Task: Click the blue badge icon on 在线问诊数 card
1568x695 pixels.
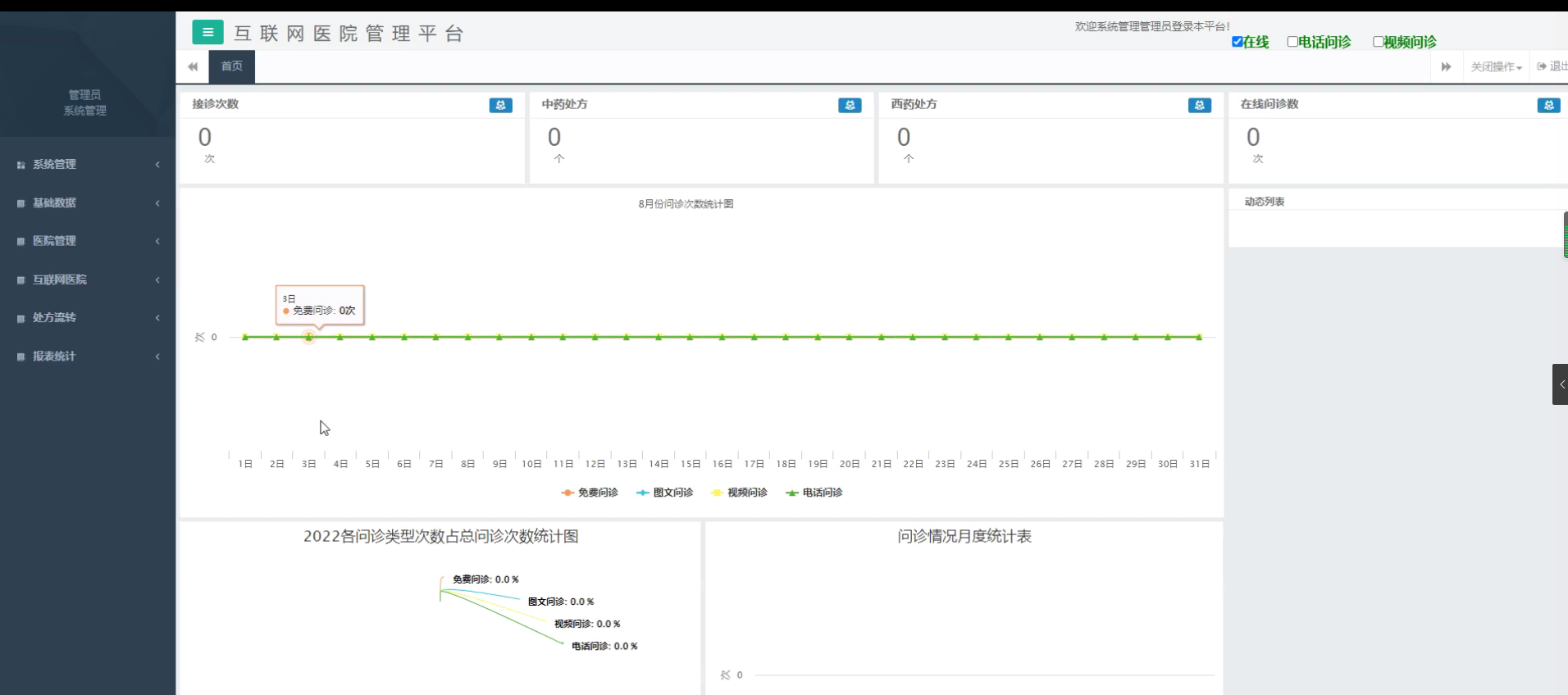Action: pyautogui.click(x=1548, y=105)
